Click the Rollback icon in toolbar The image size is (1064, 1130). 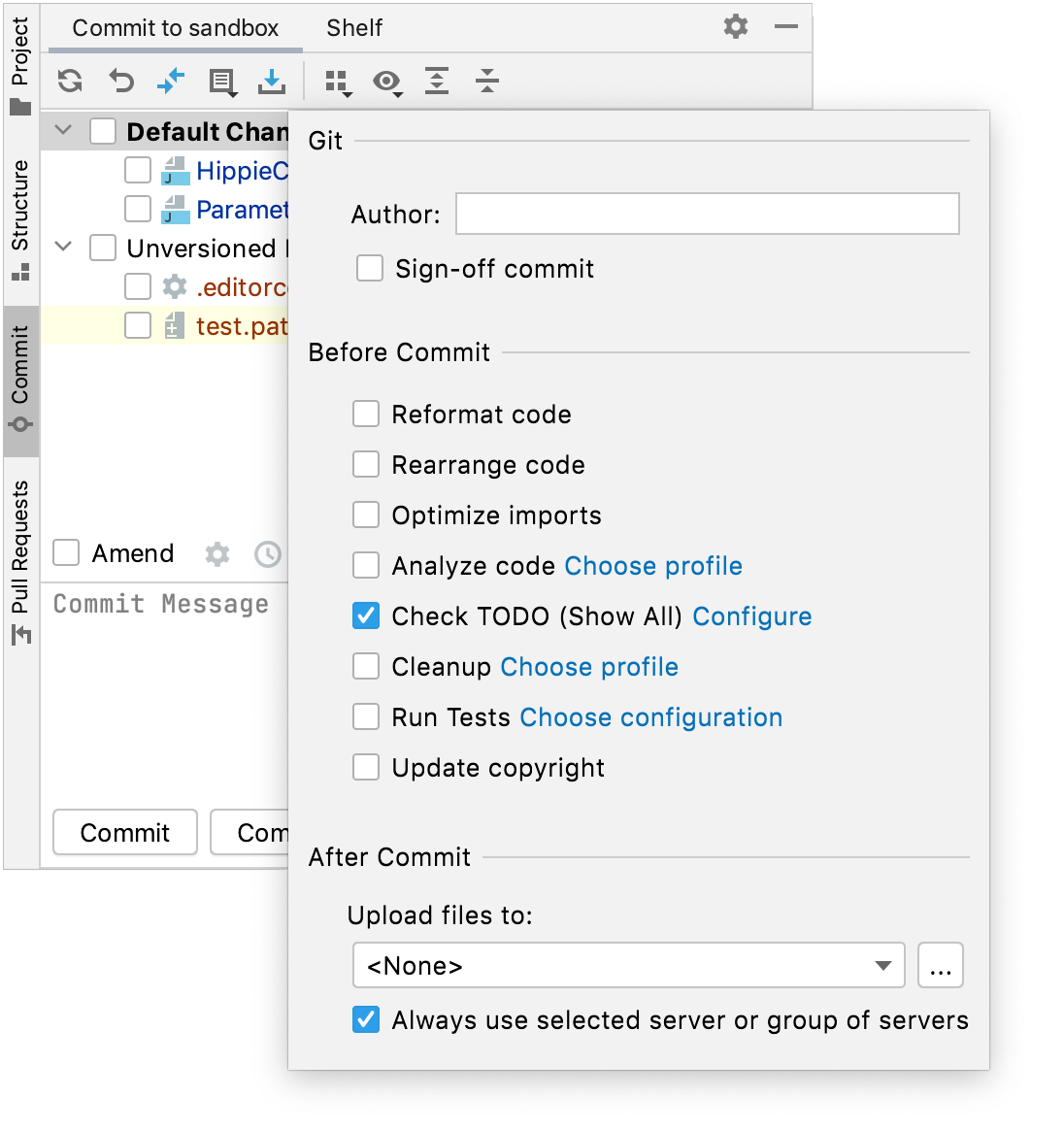pos(121,82)
